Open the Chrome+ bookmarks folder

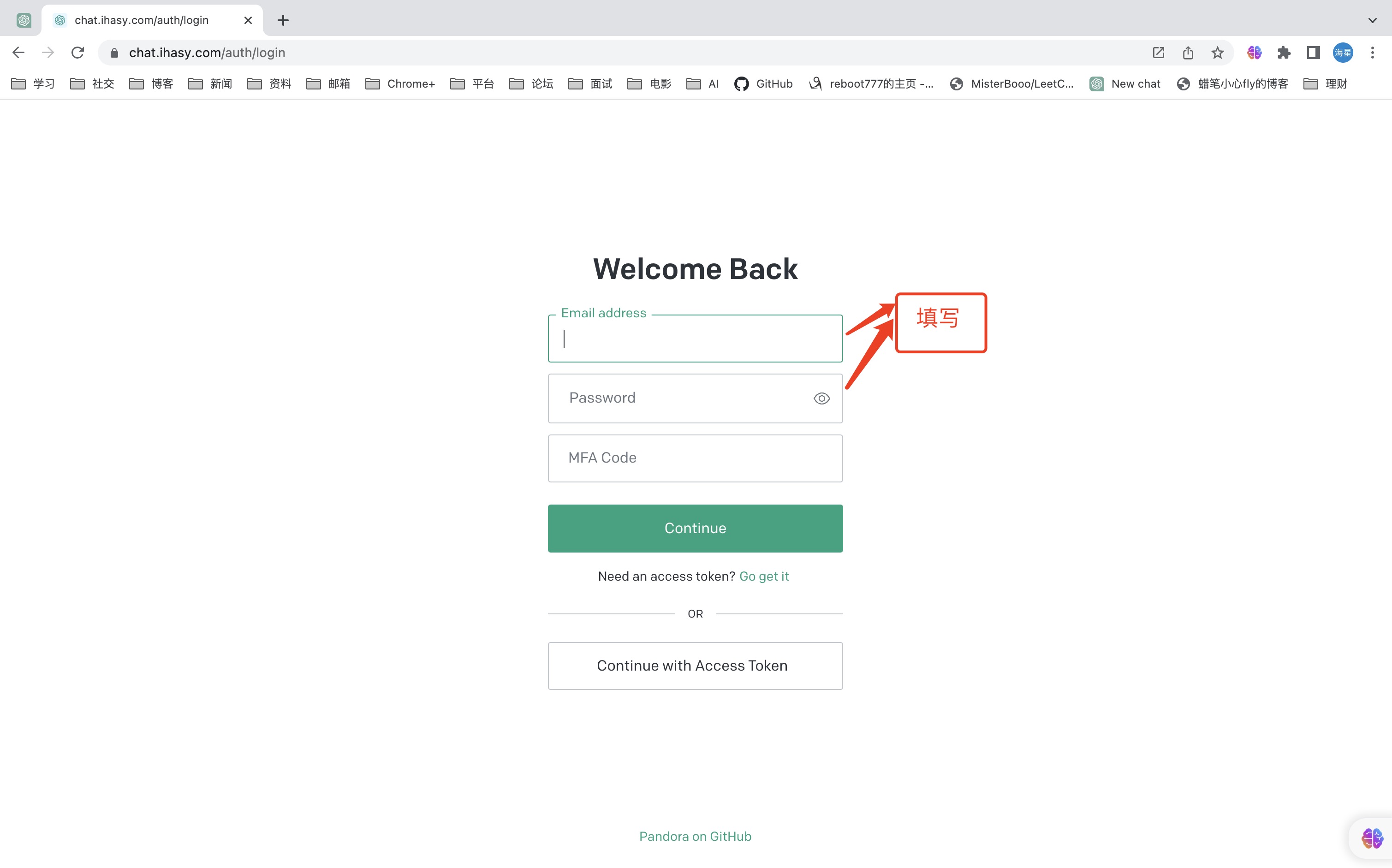400,84
